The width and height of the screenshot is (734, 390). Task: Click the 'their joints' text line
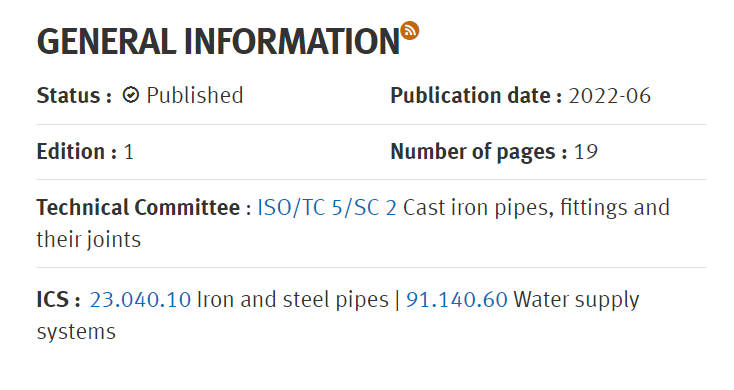88,239
